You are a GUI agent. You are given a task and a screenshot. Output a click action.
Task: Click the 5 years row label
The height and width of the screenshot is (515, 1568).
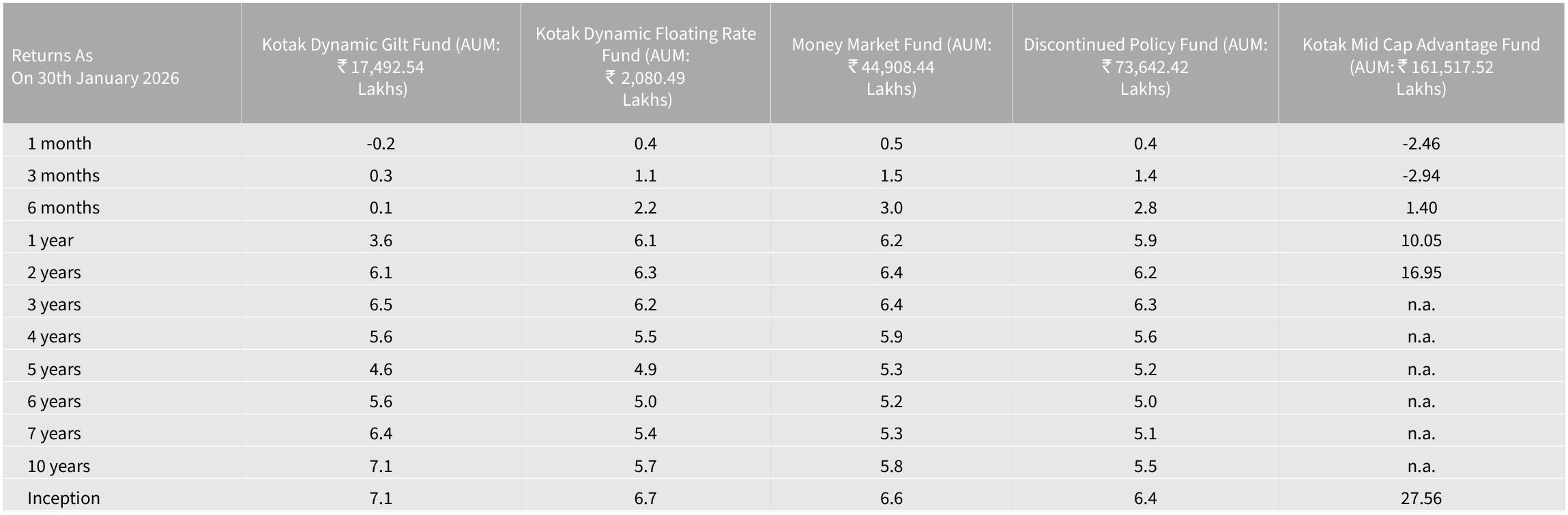pos(54,369)
